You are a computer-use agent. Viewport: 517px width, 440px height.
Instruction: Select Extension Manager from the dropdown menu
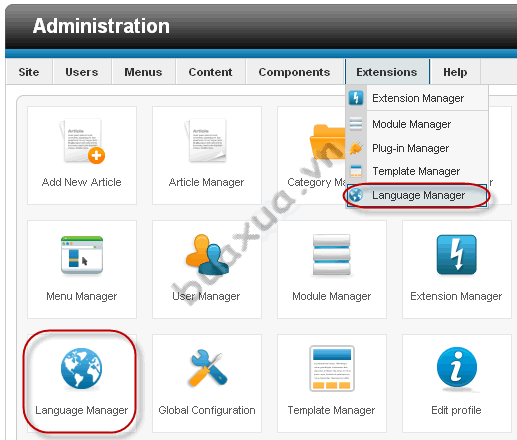point(417,98)
